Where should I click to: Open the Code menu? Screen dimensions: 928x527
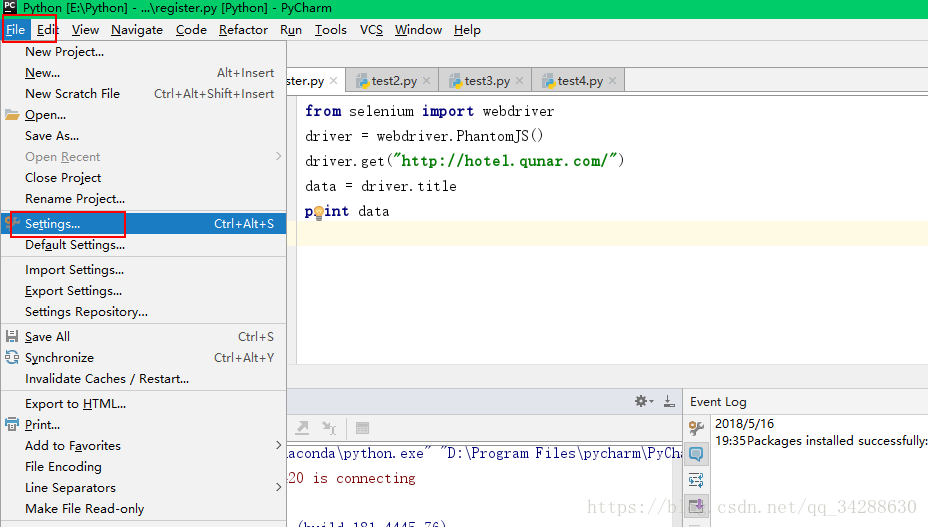pos(191,30)
